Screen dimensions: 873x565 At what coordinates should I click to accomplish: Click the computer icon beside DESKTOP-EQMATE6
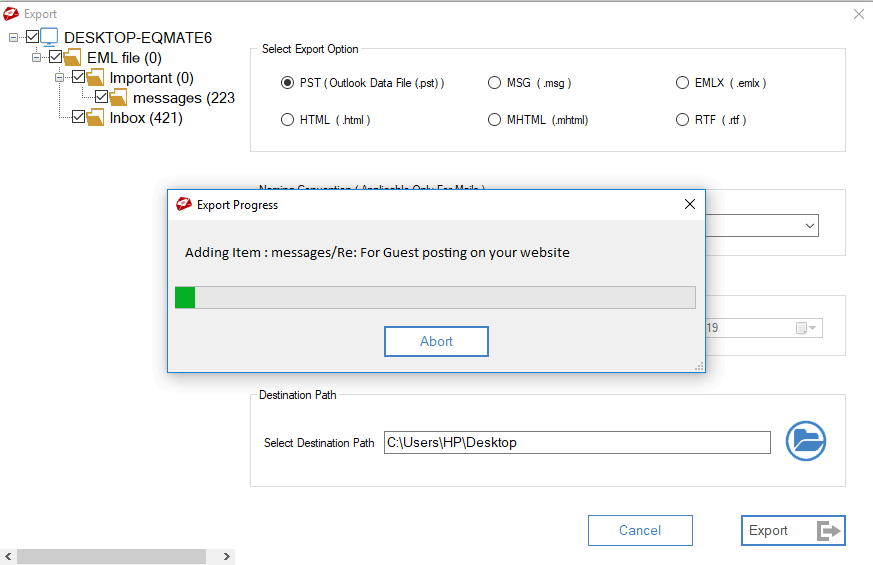coord(49,38)
